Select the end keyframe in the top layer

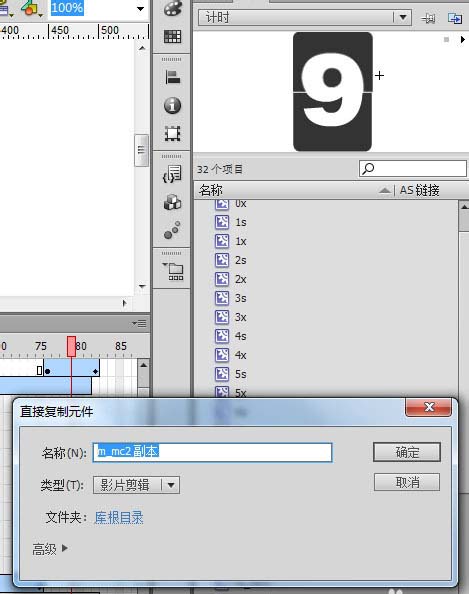tap(95, 372)
